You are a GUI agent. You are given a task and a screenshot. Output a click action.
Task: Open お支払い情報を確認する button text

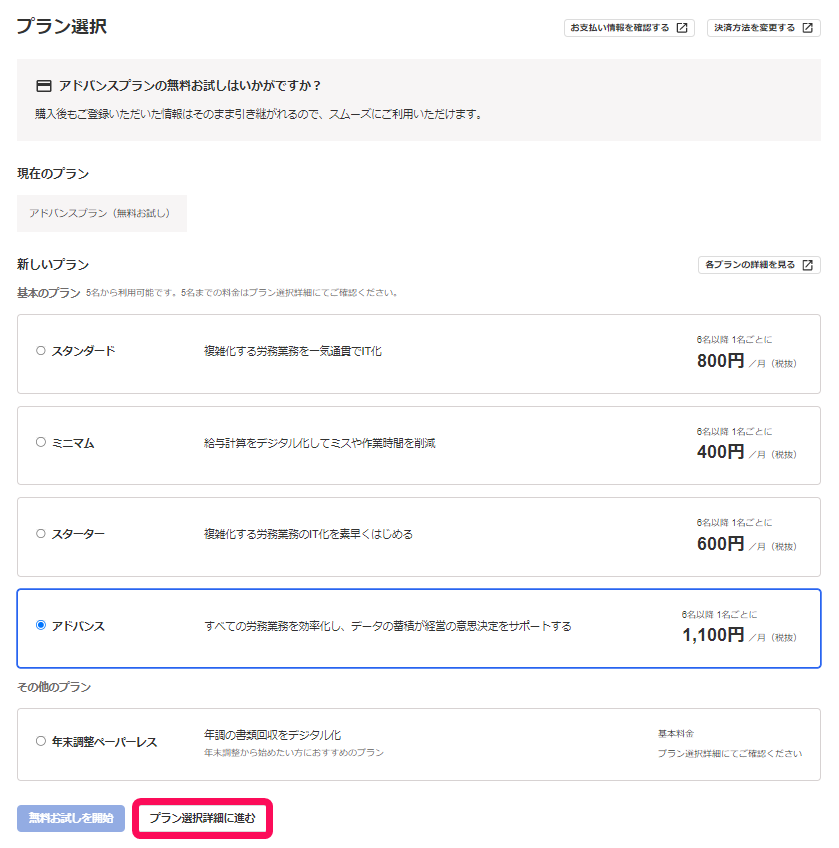click(619, 28)
